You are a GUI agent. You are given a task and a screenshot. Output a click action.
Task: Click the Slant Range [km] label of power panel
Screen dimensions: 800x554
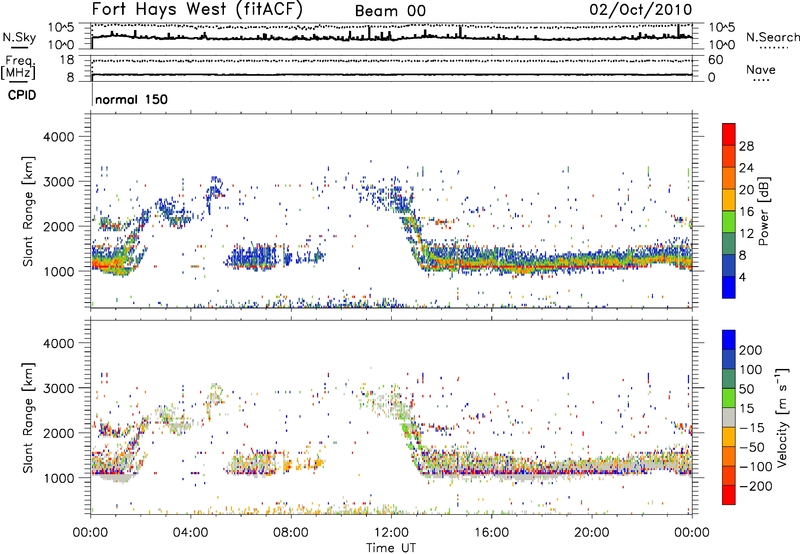click(x=29, y=211)
